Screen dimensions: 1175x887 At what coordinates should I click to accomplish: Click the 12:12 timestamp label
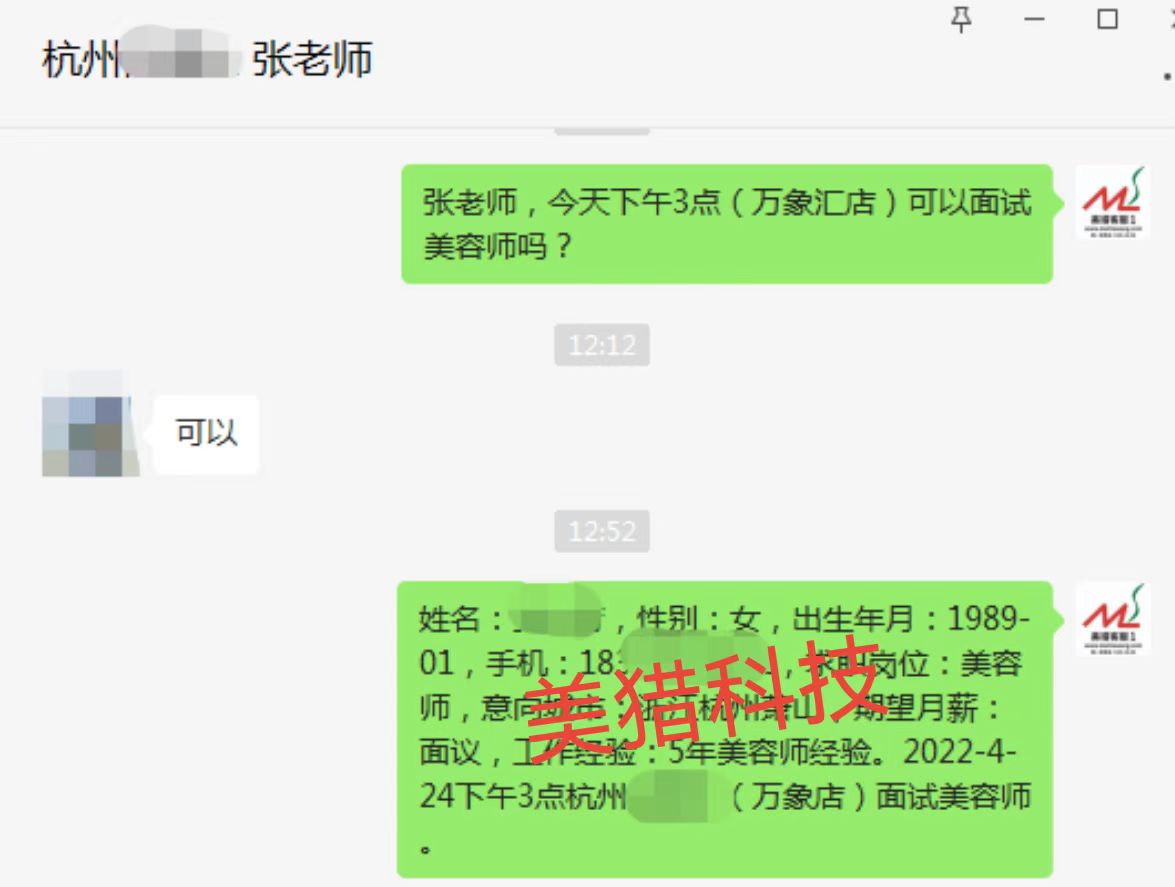click(x=602, y=345)
